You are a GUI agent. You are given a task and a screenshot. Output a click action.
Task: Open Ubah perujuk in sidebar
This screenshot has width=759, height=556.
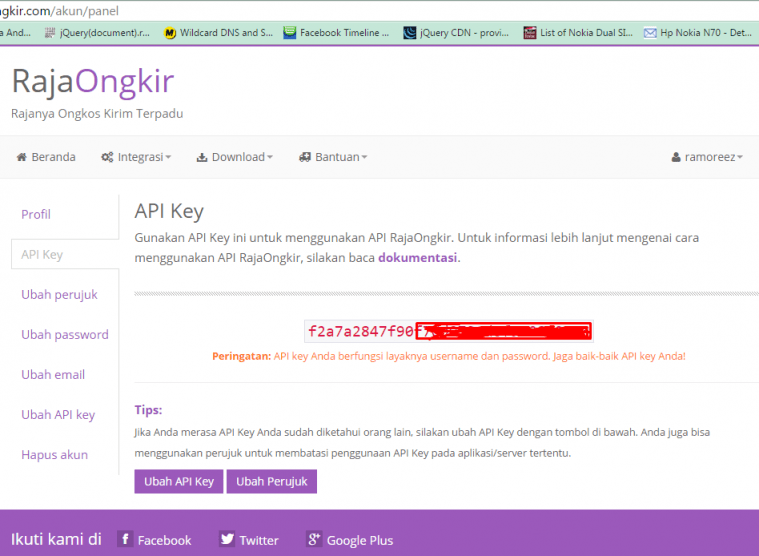click(x=60, y=295)
